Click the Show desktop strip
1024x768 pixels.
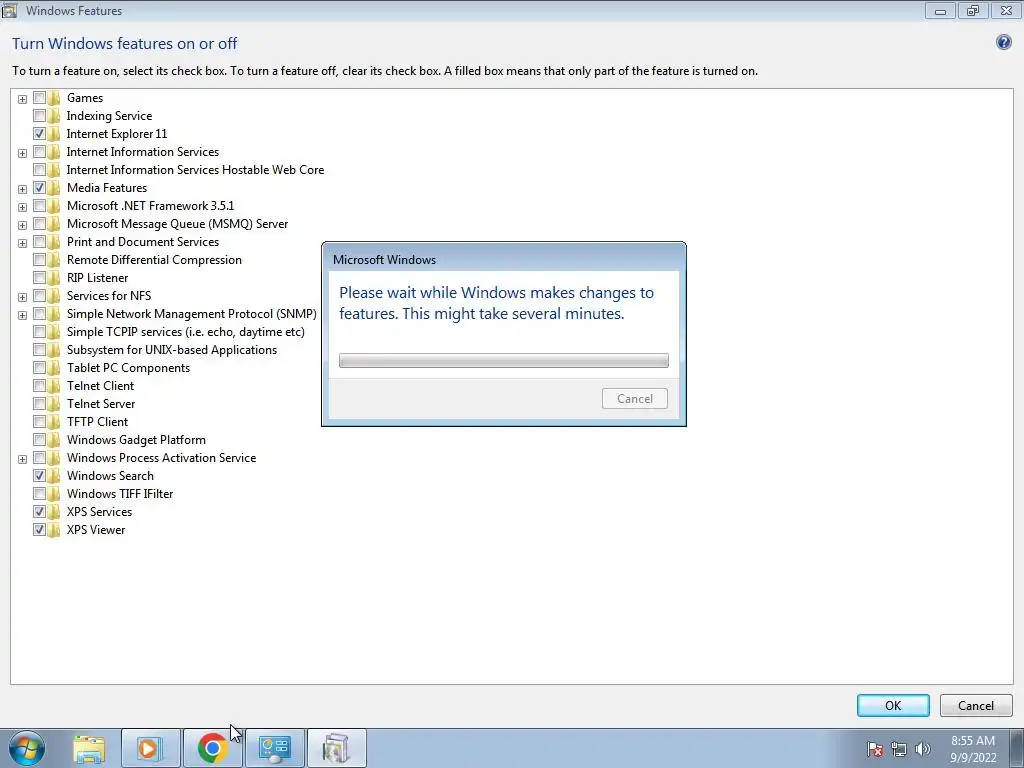click(x=1016, y=748)
